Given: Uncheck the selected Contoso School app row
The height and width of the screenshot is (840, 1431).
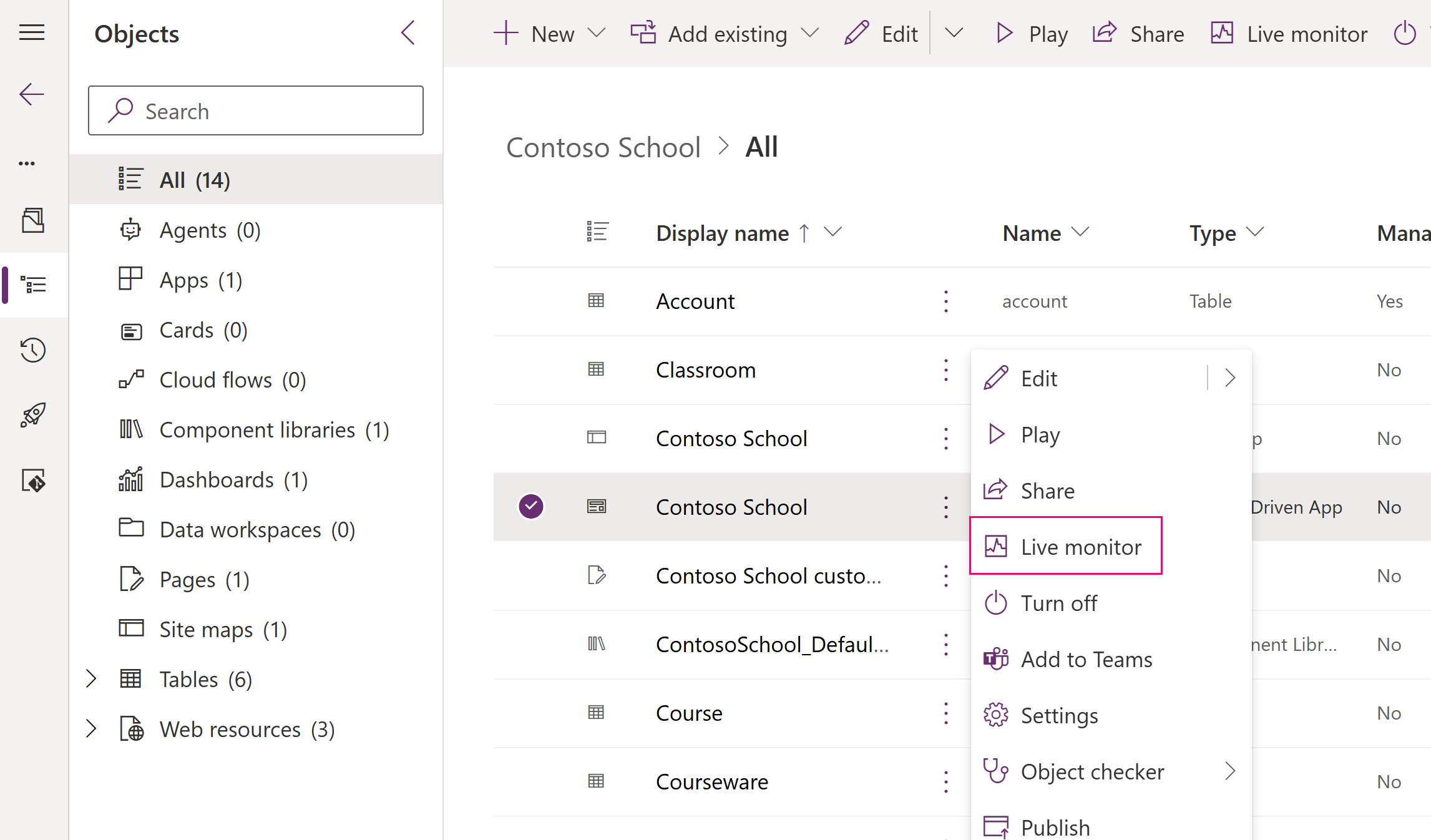Looking at the screenshot, I should tap(531, 506).
